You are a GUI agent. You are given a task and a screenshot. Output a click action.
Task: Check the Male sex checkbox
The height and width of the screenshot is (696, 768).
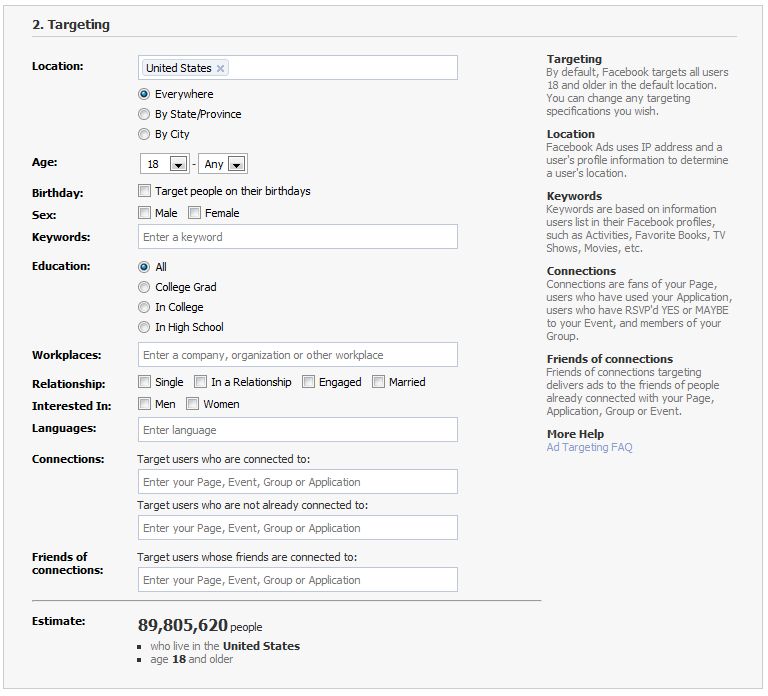point(145,213)
